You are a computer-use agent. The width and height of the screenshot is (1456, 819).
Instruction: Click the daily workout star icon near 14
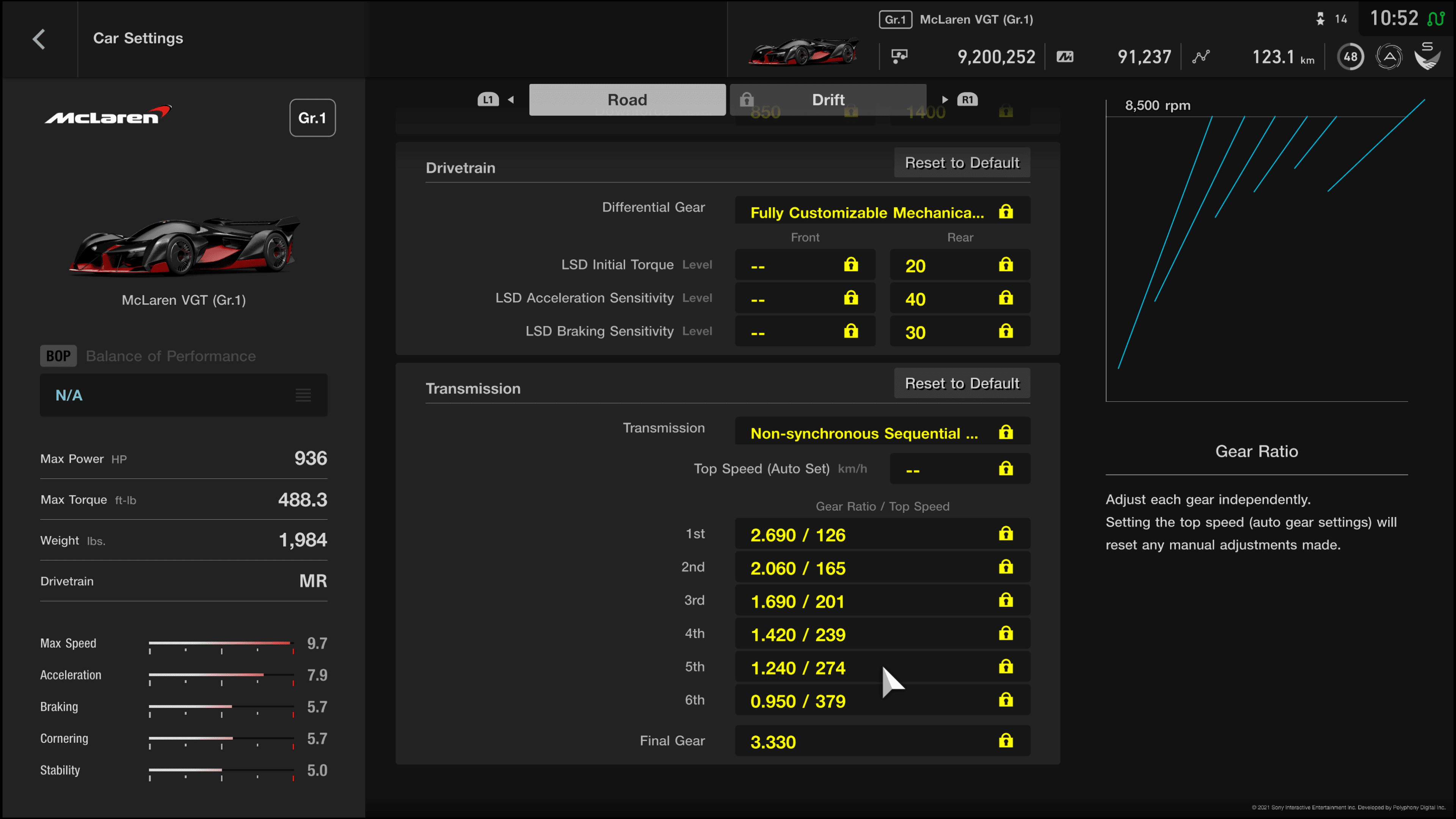click(x=1320, y=19)
